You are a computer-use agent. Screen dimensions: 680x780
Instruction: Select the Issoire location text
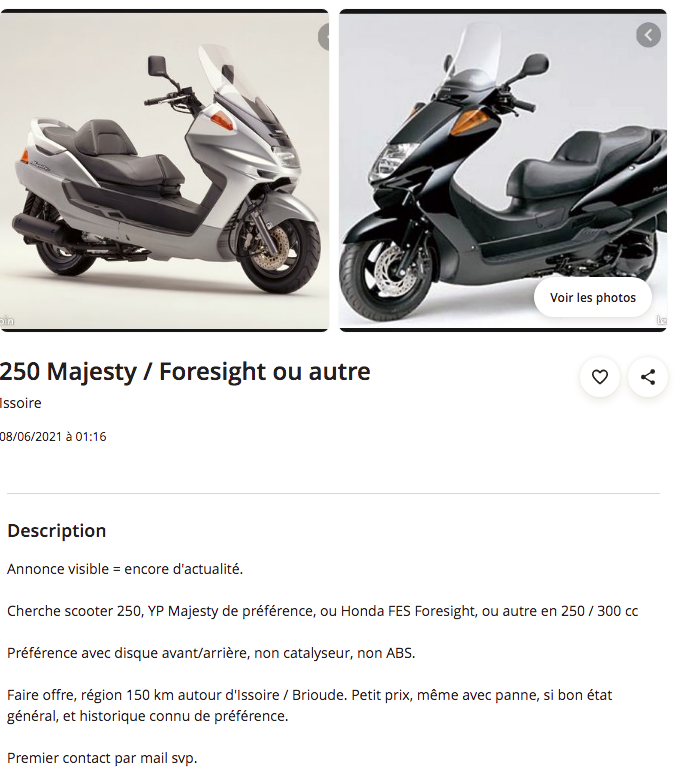[20, 403]
